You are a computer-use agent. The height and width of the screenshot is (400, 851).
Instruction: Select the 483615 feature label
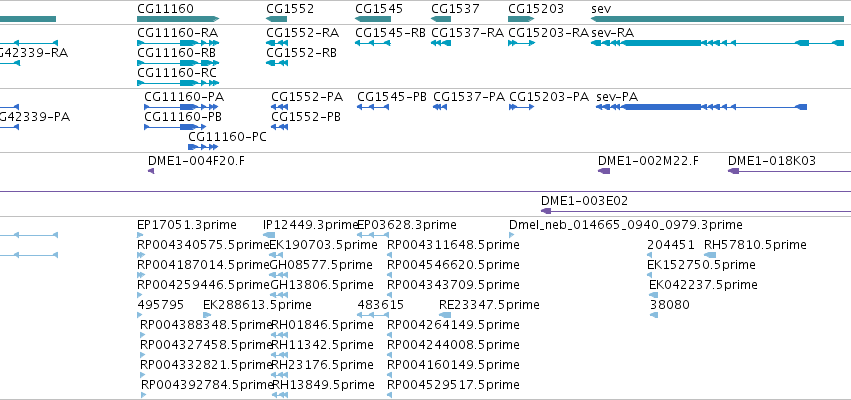pos(380,305)
